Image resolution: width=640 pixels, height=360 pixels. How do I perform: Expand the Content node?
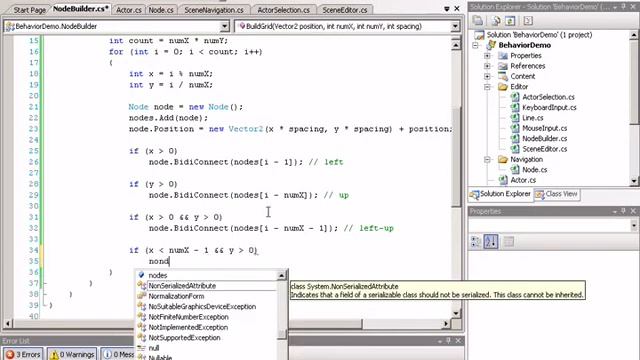point(487,76)
